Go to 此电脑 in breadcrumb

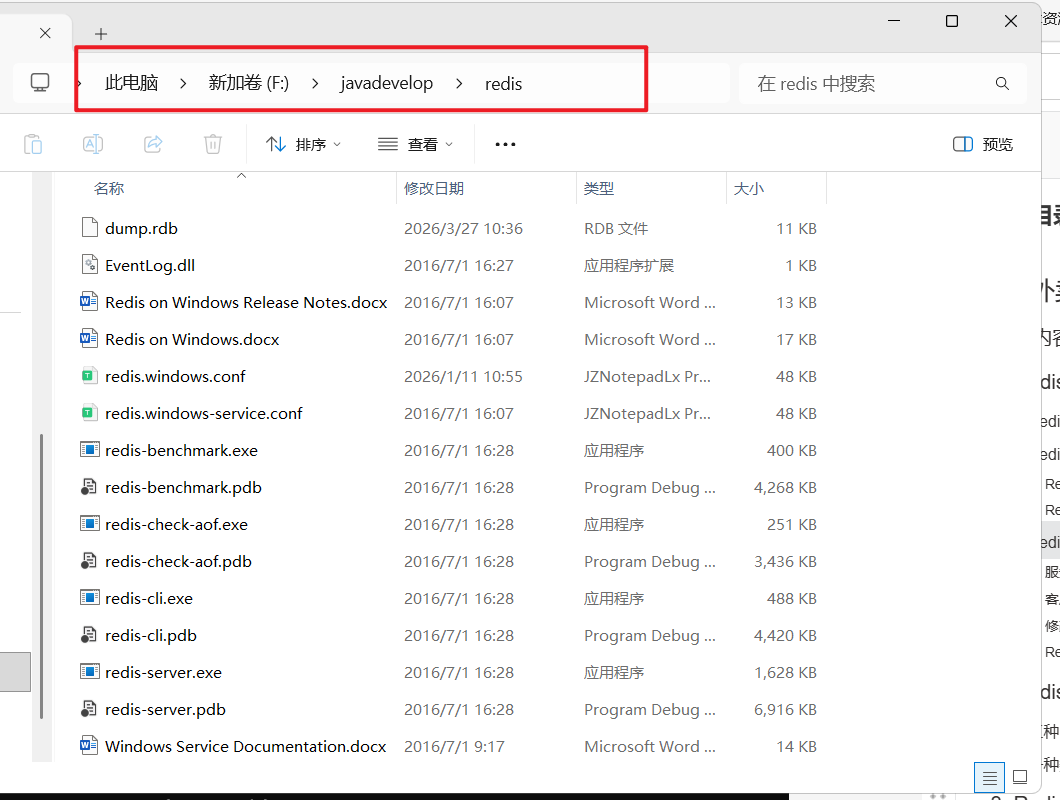point(132,83)
